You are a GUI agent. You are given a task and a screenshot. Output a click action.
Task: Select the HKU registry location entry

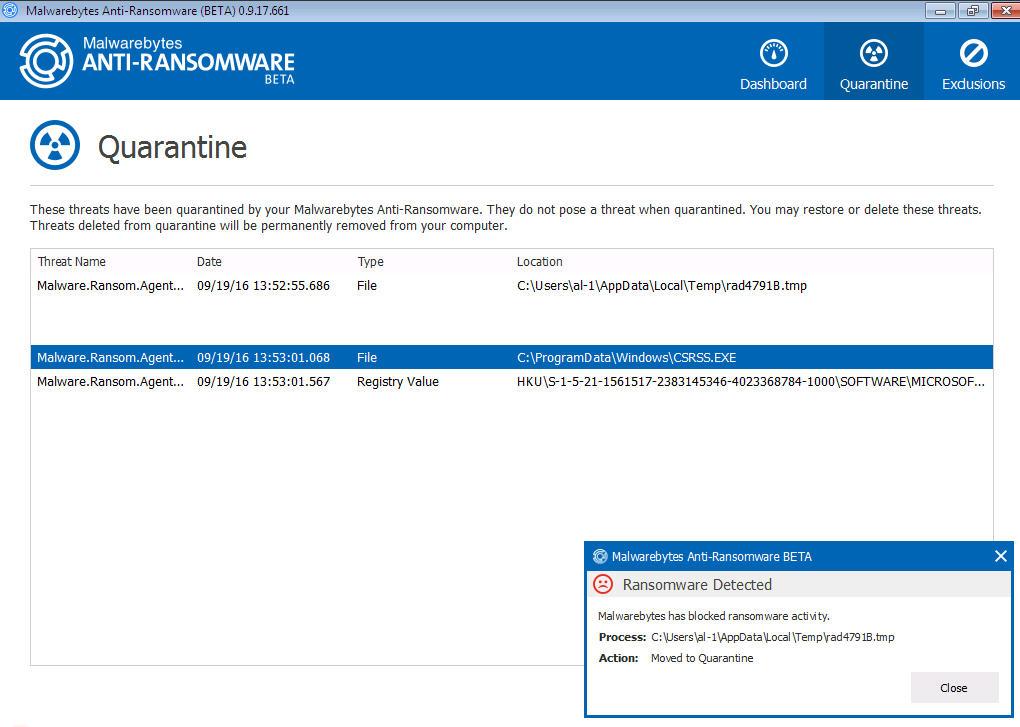(x=751, y=382)
